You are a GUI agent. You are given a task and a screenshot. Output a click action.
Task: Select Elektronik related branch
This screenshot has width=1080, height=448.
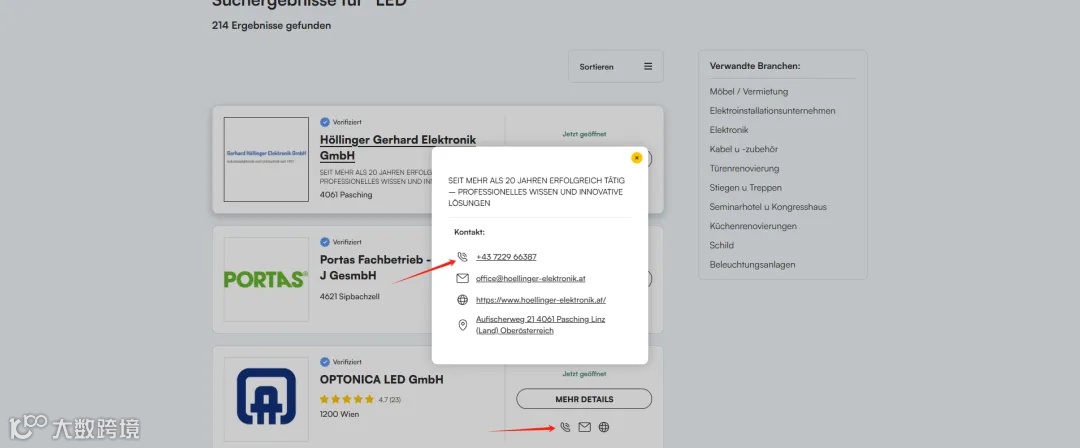729,130
